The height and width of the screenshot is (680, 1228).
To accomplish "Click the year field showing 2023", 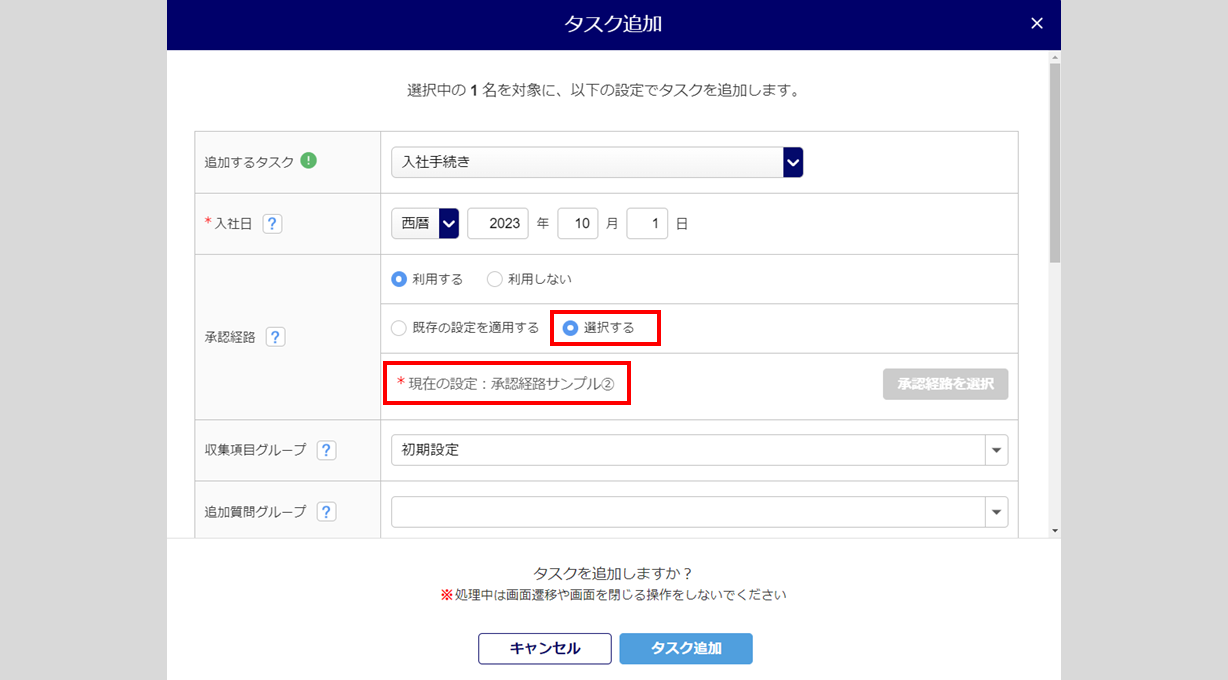I will pyautogui.click(x=498, y=223).
